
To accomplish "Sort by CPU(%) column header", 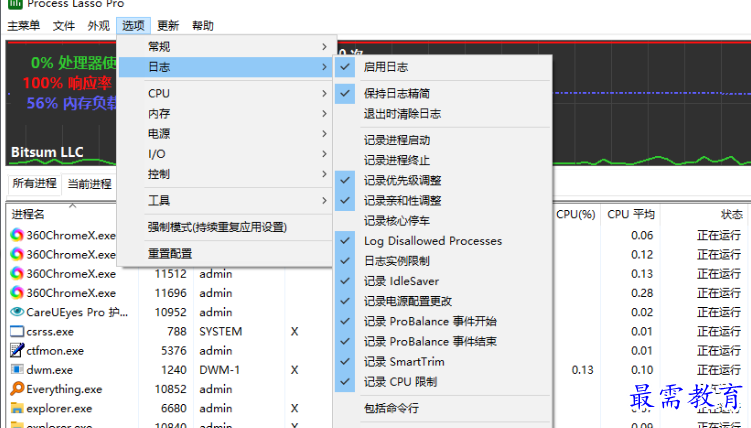I will (x=576, y=214).
